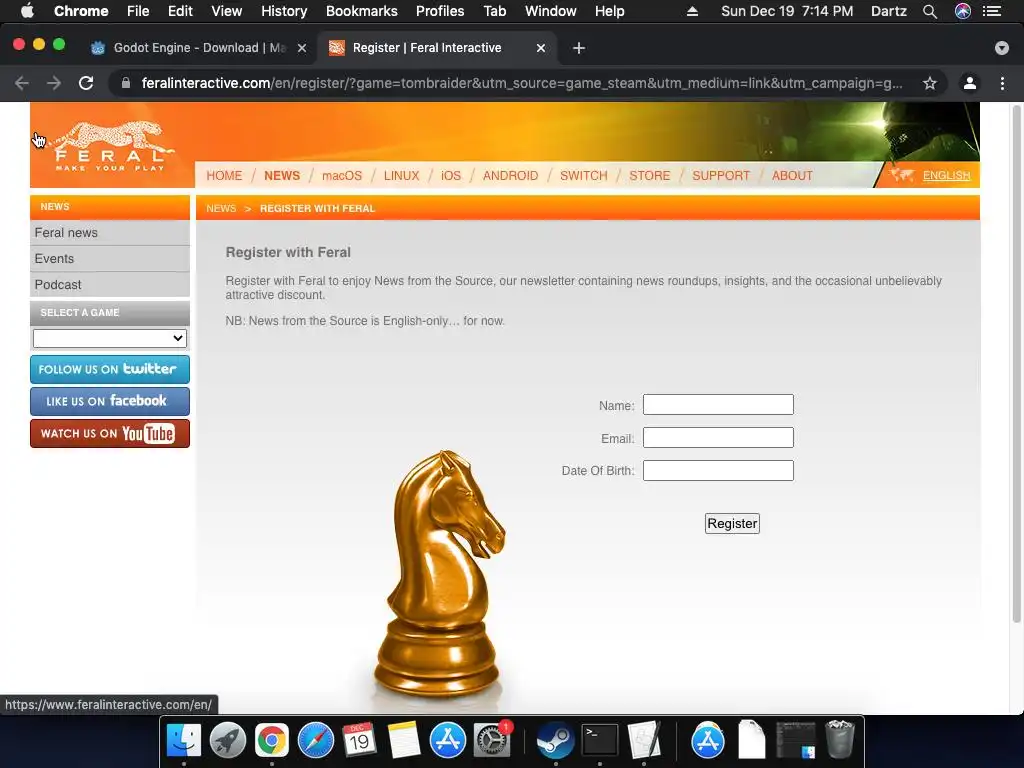Reload the page with the refresh icon
Screen dimensions: 1024x768
point(86,83)
